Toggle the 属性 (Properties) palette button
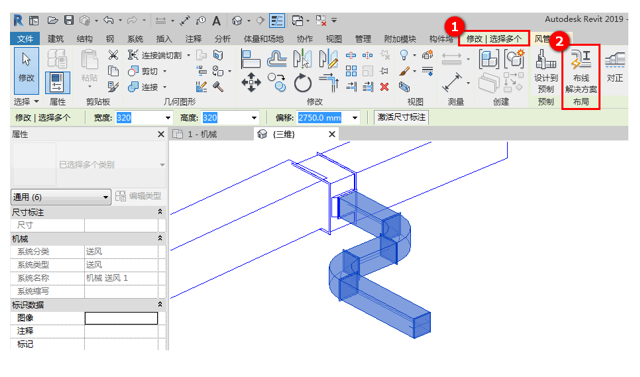640x377 pixels. click(57, 82)
